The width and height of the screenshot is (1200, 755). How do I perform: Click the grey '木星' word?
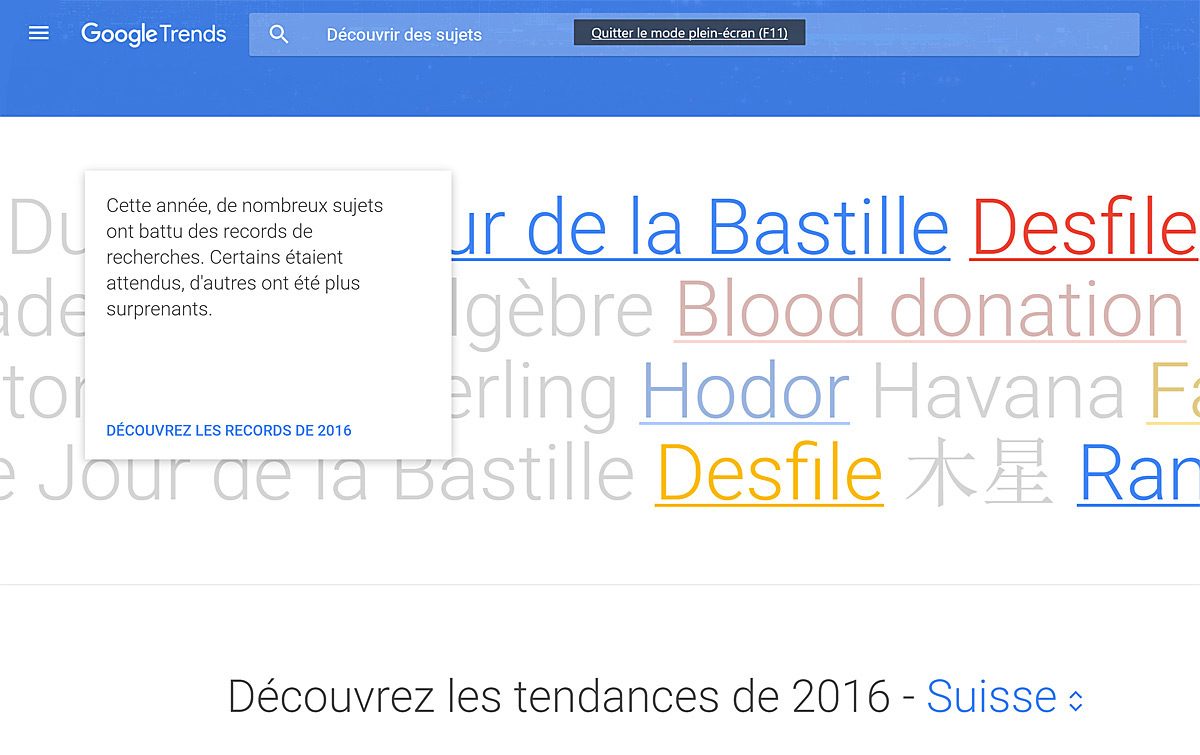pyautogui.click(x=980, y=473)
